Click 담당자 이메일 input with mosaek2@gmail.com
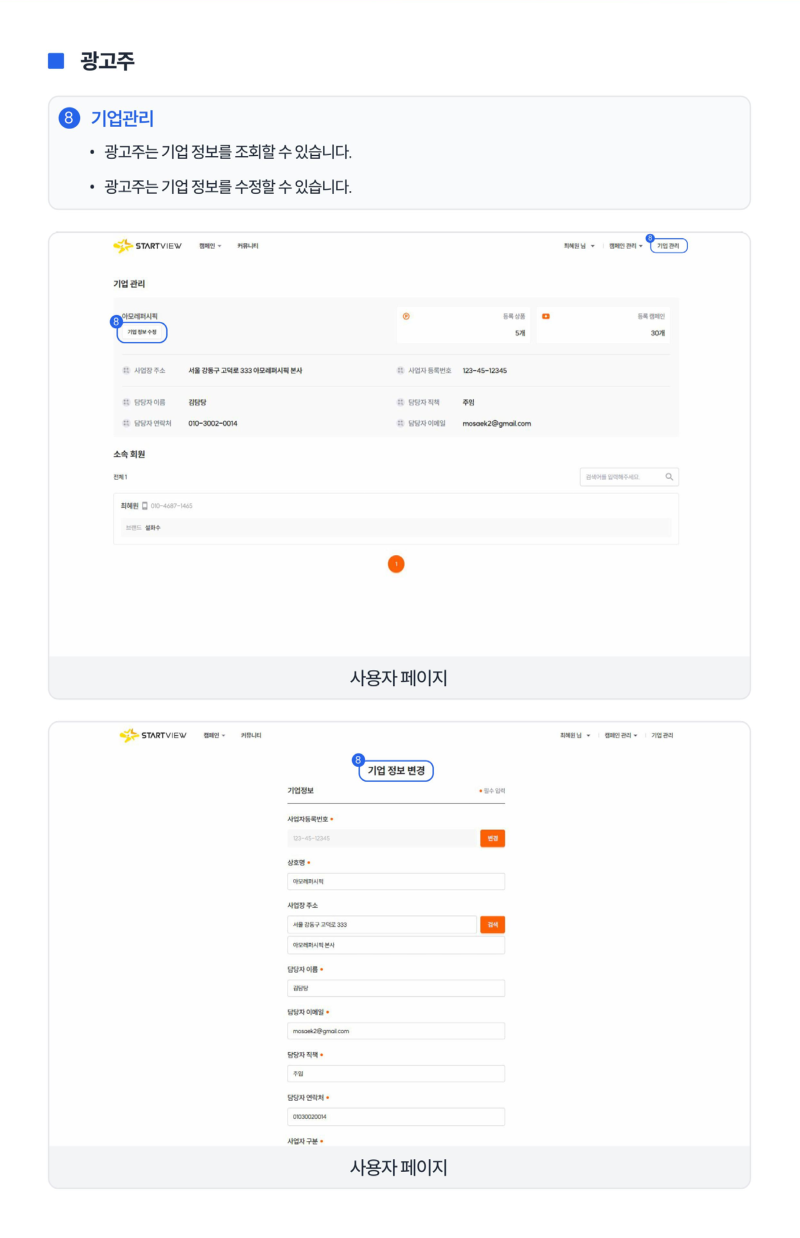 [396, 1031]
